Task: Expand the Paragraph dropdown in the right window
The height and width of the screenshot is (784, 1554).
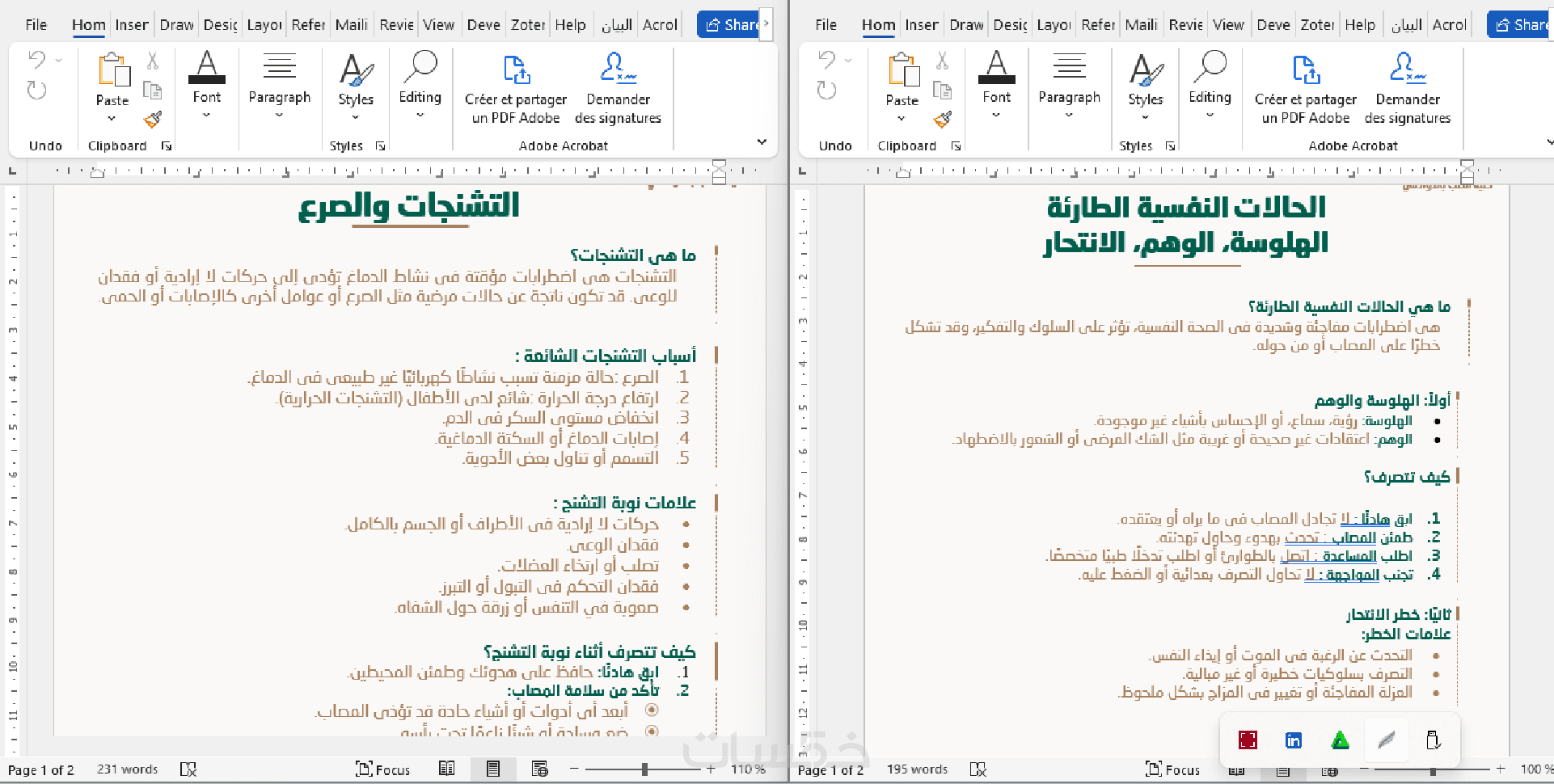Action: 1069,115
